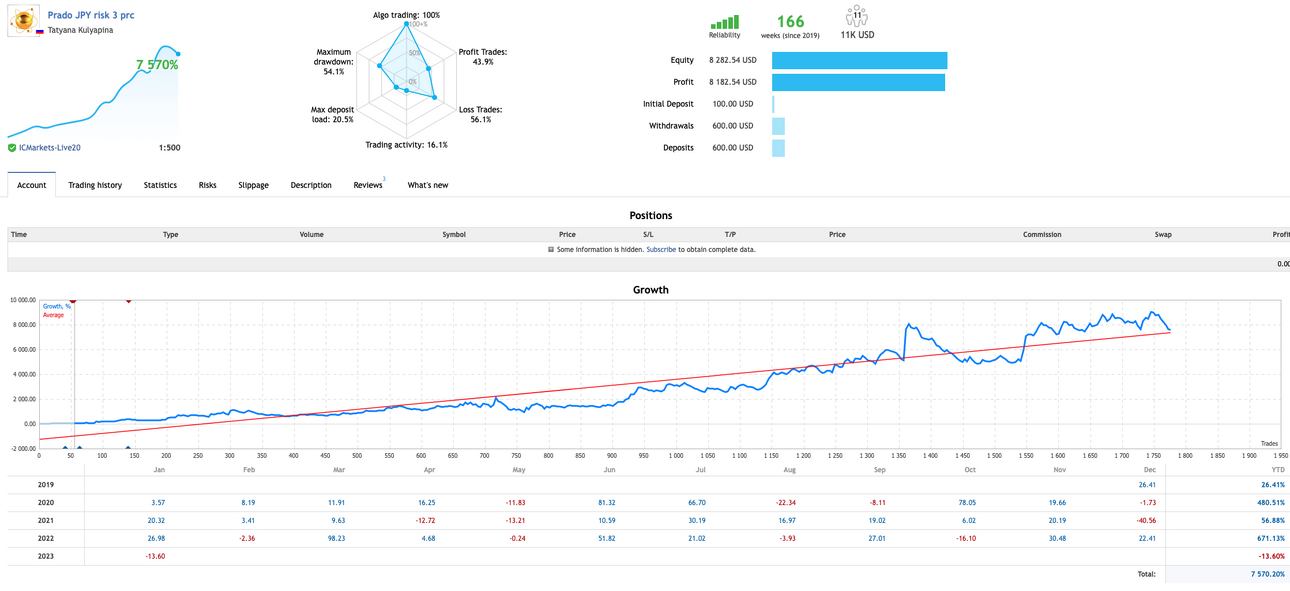The height and width of the screenshot is (591, 1290).
Task: Click the Russian flag icon beside the author
Action: point(40,31)
